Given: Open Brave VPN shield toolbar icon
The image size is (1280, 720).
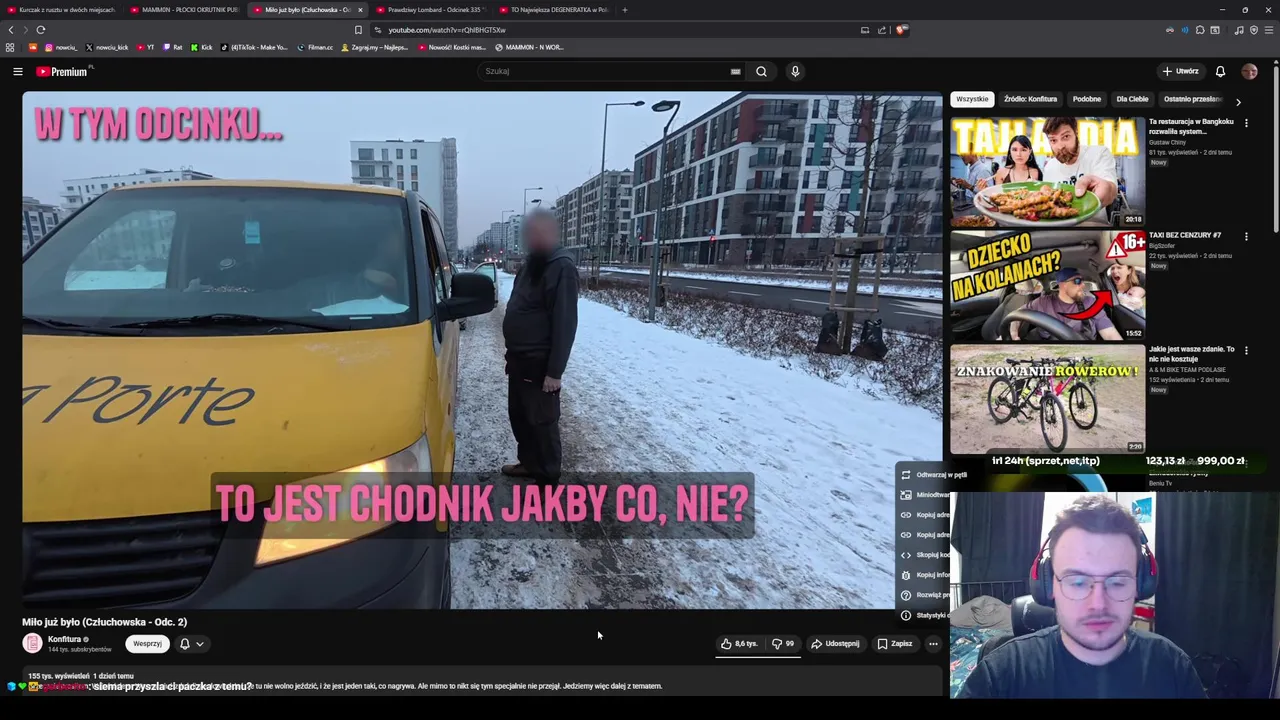Looking at the screenshot, I should coord(1254,30).
